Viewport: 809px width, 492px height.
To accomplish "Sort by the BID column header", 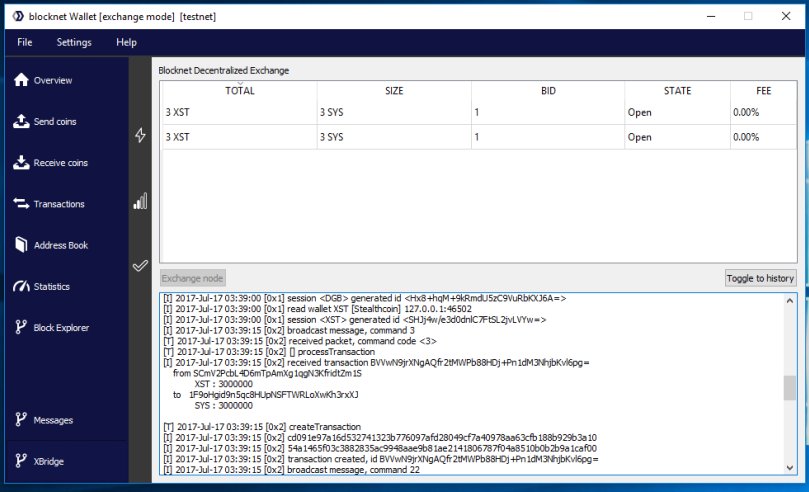I will (548, 91).
